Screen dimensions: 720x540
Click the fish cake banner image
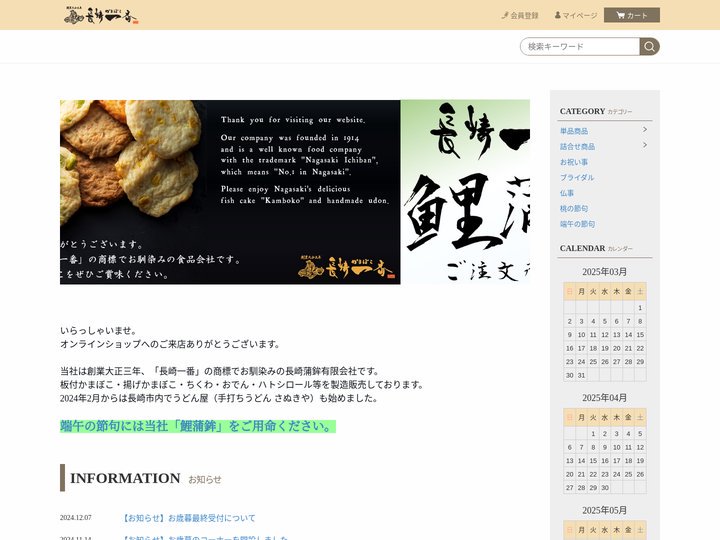[x=230, y=192]
